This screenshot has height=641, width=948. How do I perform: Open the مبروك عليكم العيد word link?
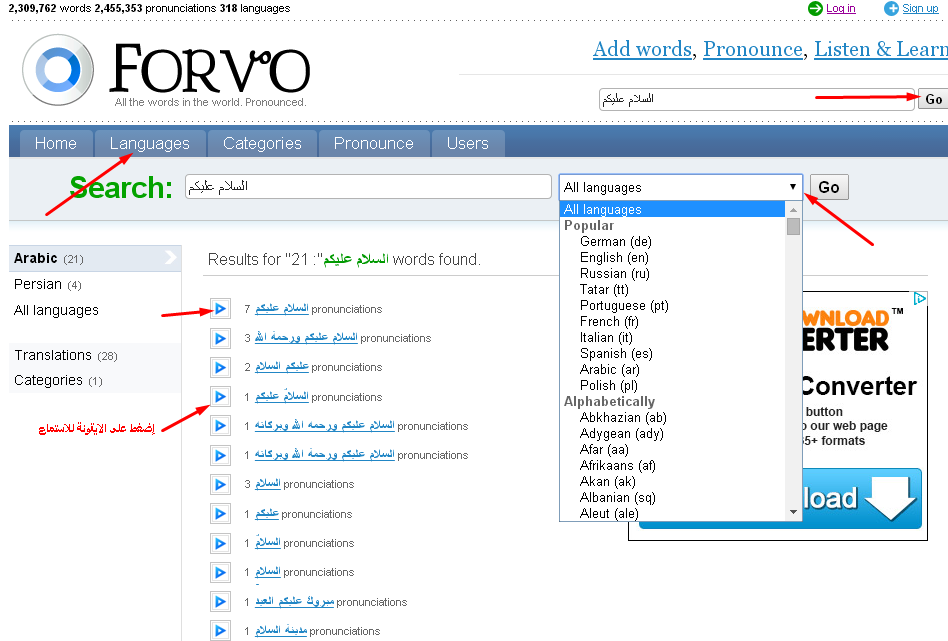pyautogui.click(x=294, y=601)
